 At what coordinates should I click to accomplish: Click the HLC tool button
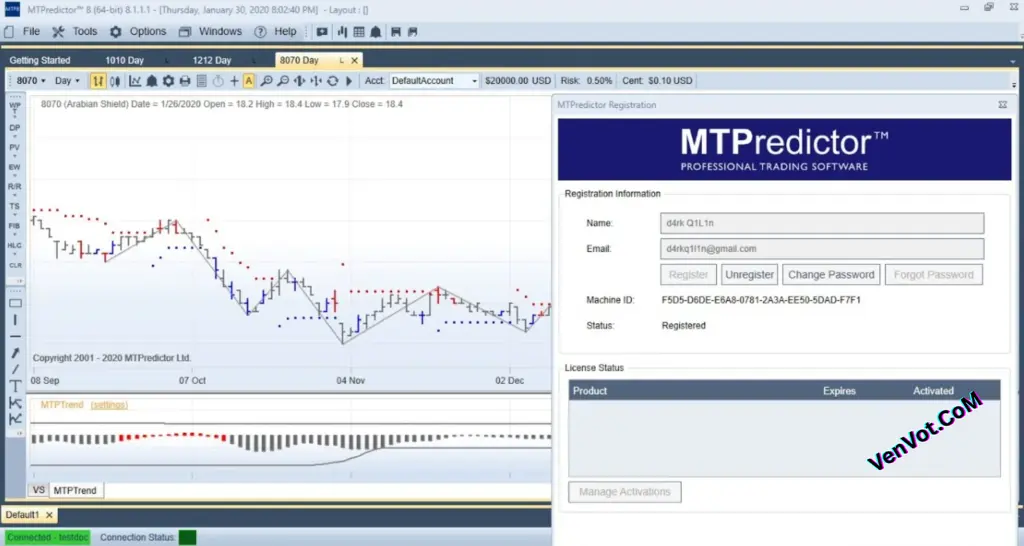coord(14,247)
